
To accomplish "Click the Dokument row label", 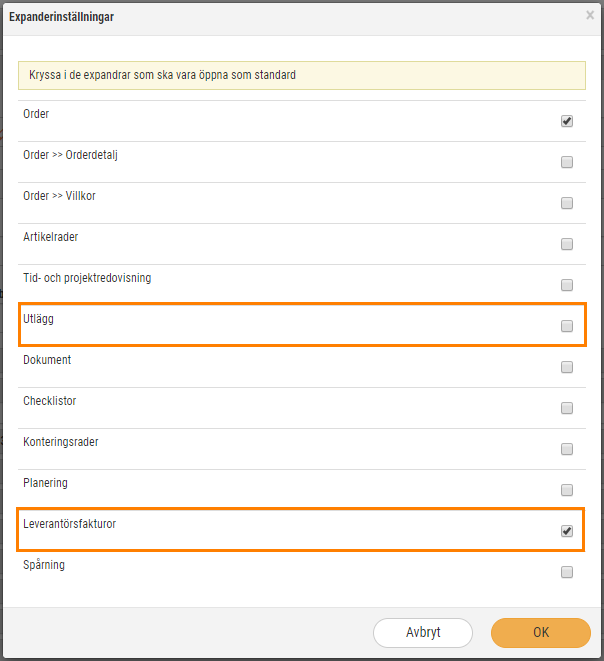I will 47,360.
